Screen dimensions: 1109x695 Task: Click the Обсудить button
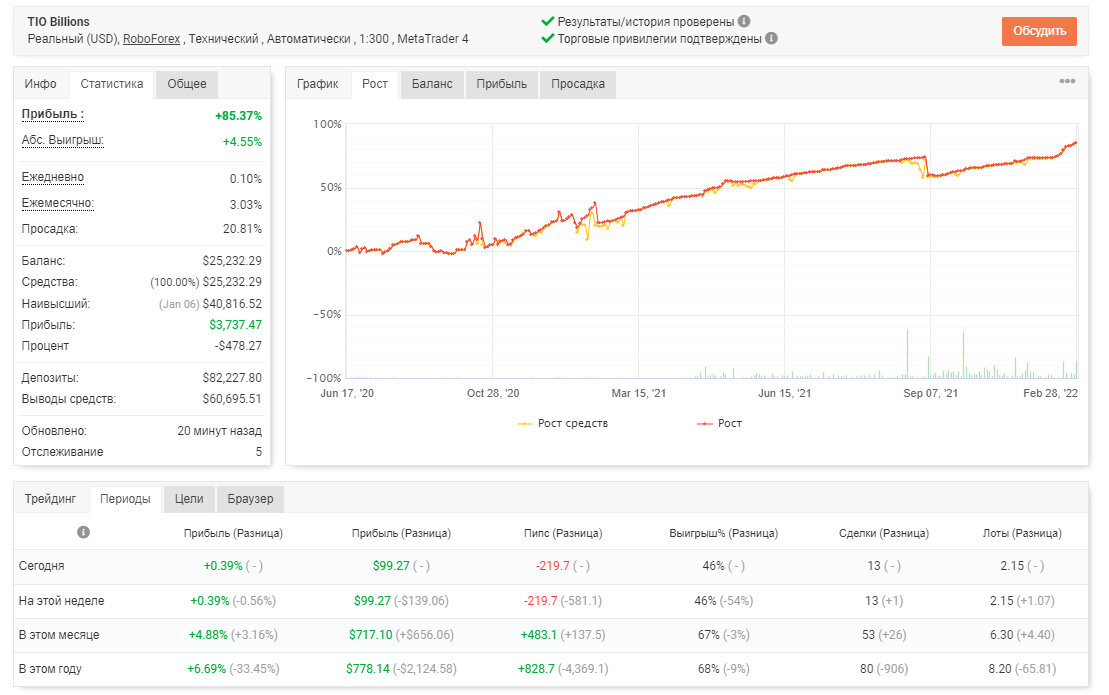[x=1039, y=31]
